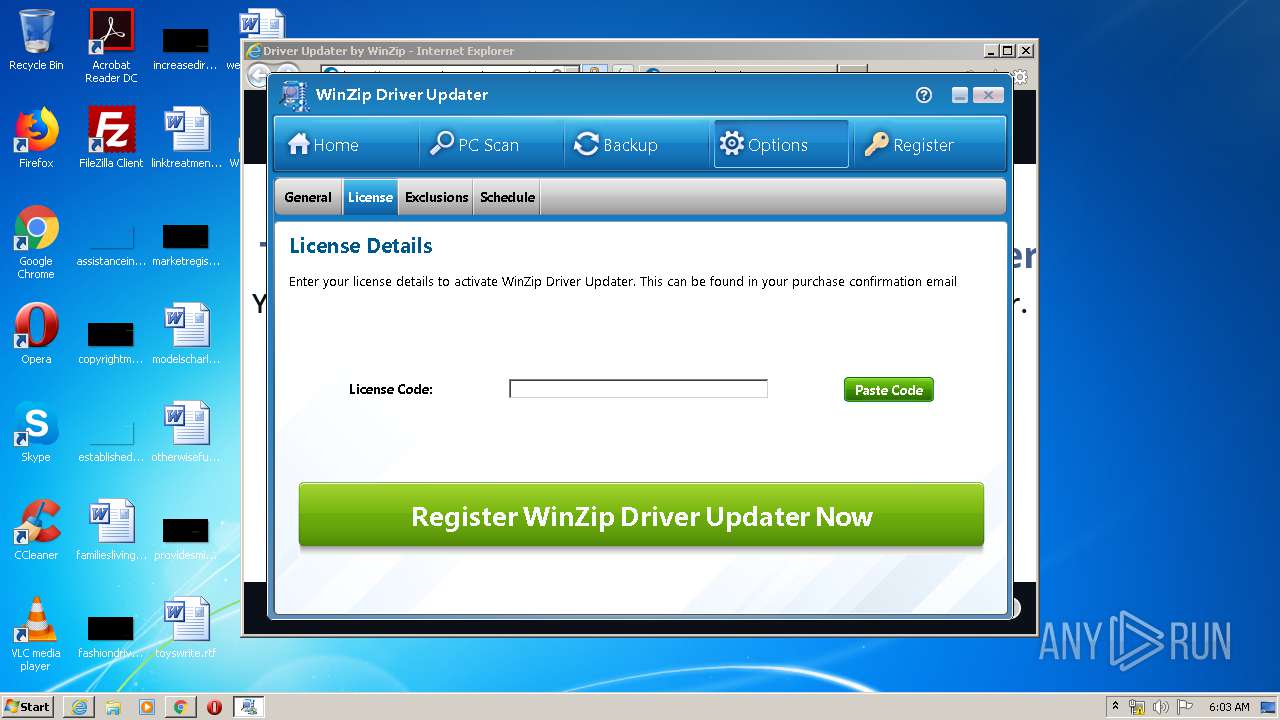Open VLC media player desktop shortcut
The width and height of the screenshot is (1280, 720).
pos(36,634)
